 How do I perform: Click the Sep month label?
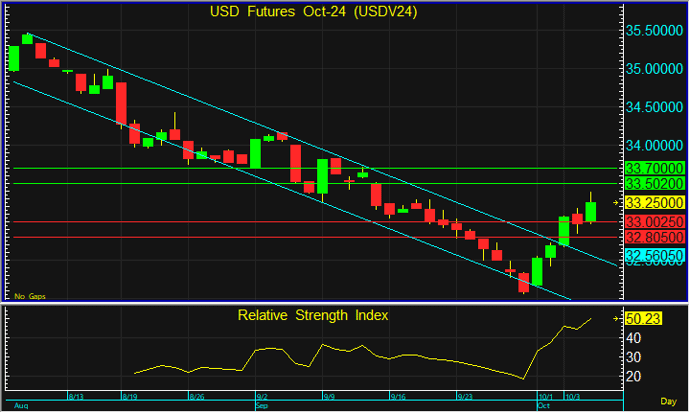point(263,407)
